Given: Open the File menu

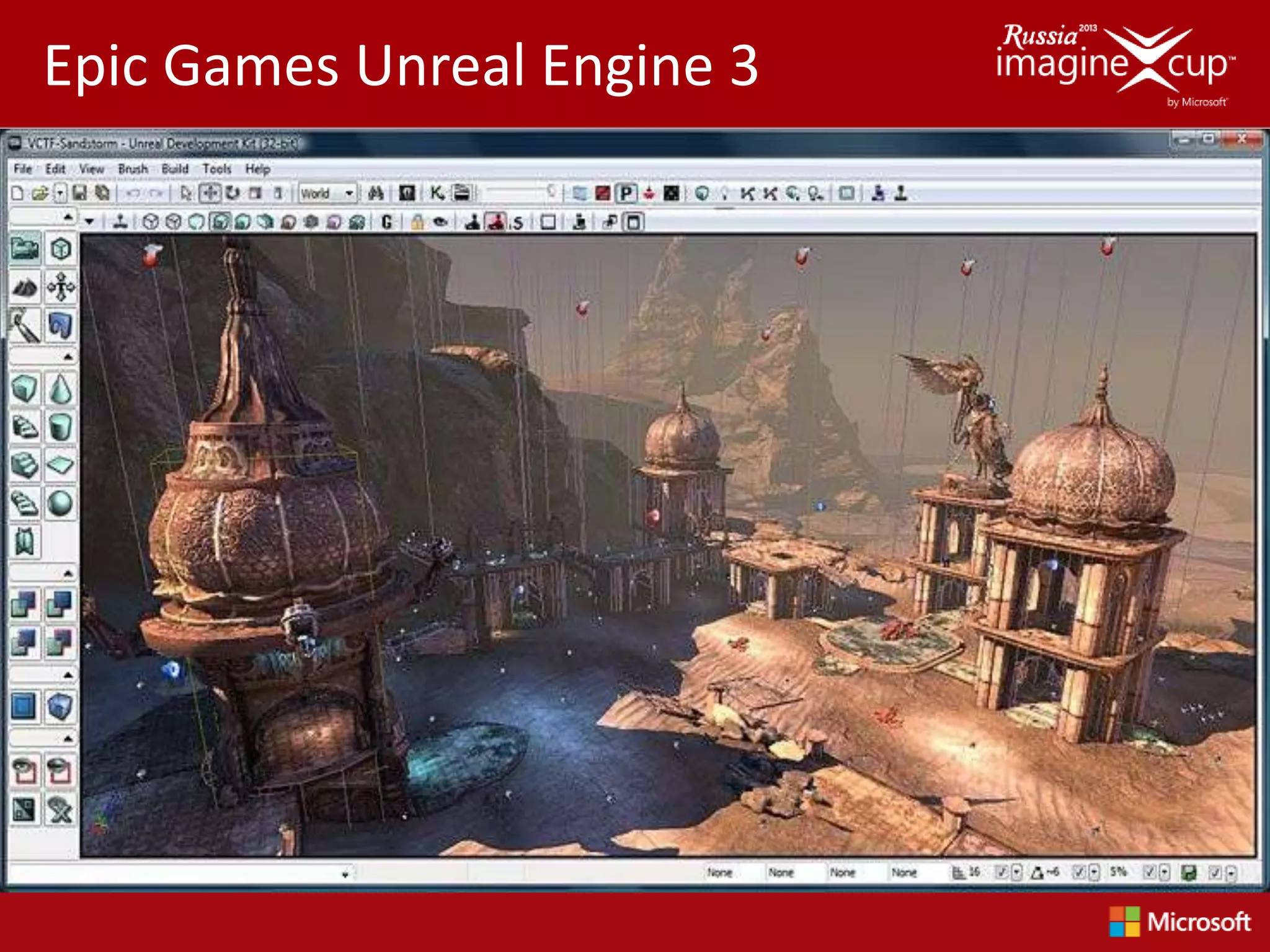Looking at the screenshot, I should coord(22,169).
